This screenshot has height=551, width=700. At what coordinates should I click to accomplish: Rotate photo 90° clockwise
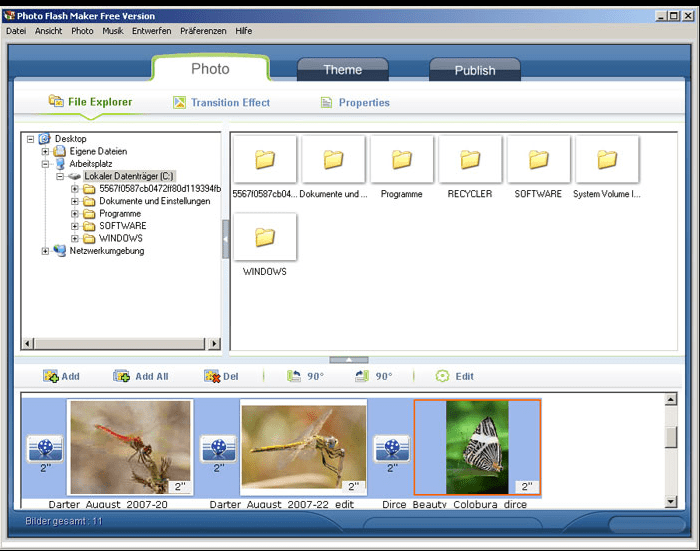click(362, 376)
